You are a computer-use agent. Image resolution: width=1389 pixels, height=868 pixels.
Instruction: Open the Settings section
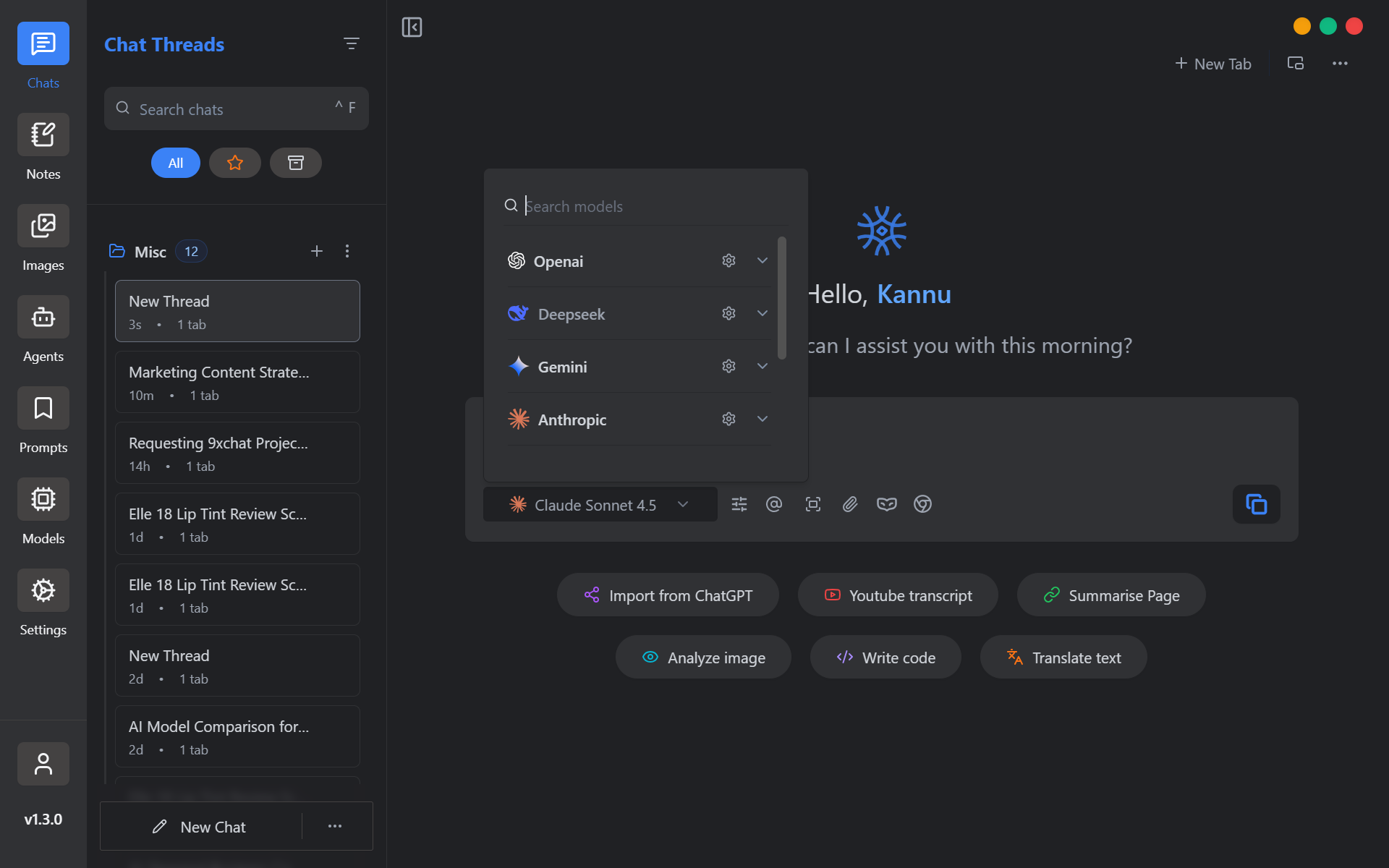43,590
